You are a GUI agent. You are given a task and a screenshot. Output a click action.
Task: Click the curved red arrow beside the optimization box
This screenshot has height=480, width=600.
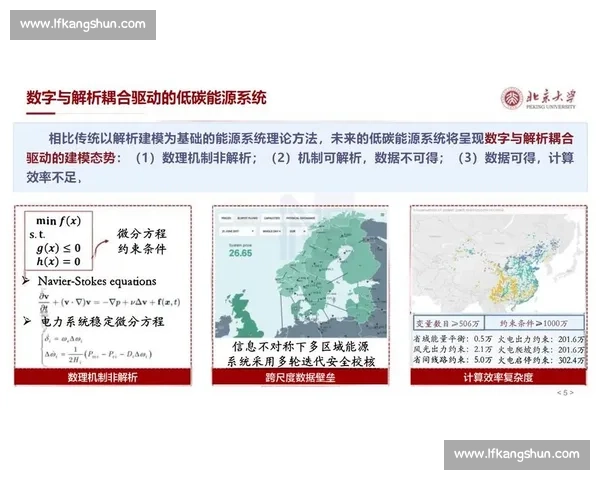pyautogui.click(x=101, y=249)
